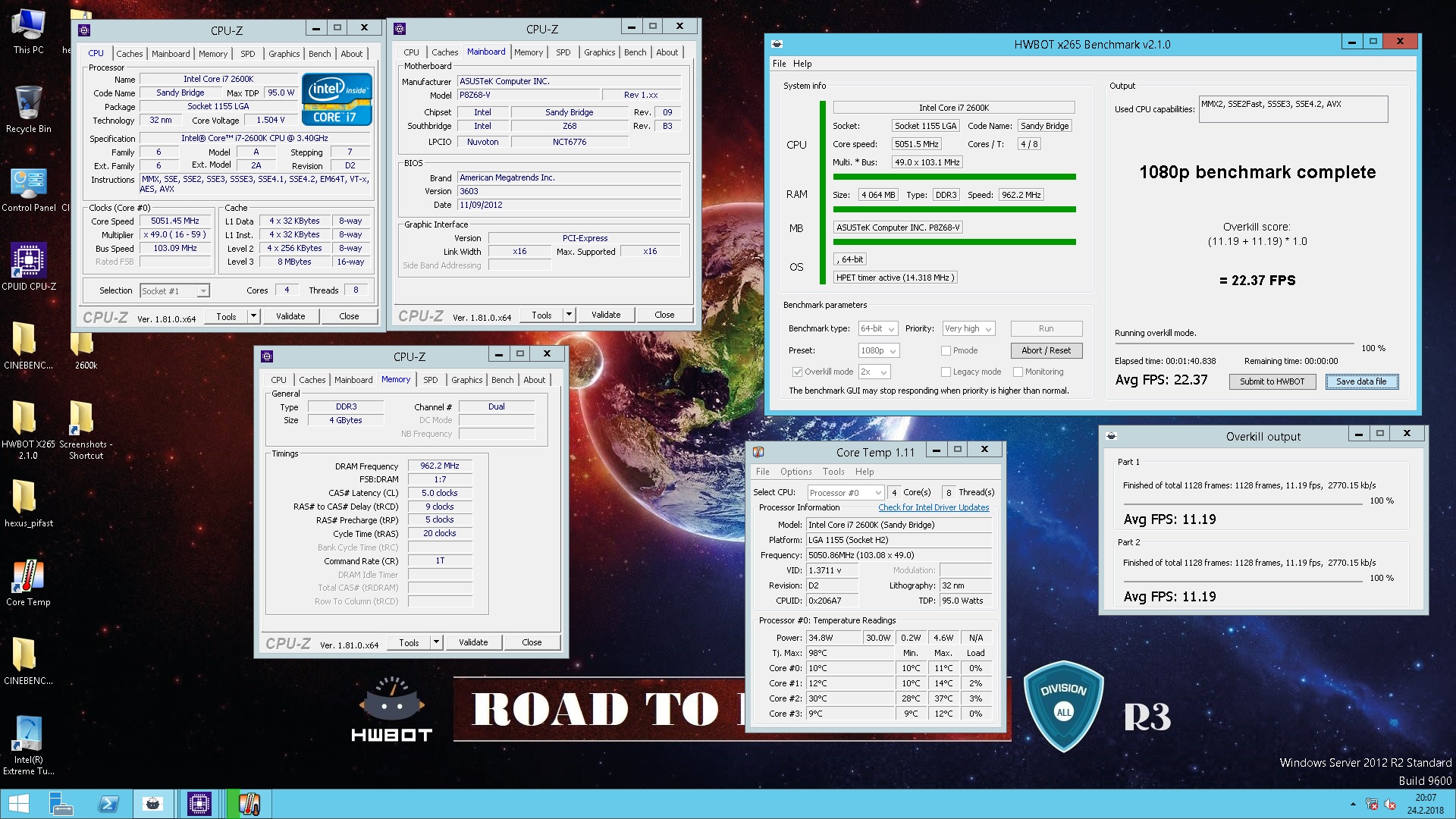Image resolution: width=1456 pixels, height=819 pixels.
Task: Open Core Temp Processor #0 dropdown
Action: pyautogui.click(x=846, y=492)
